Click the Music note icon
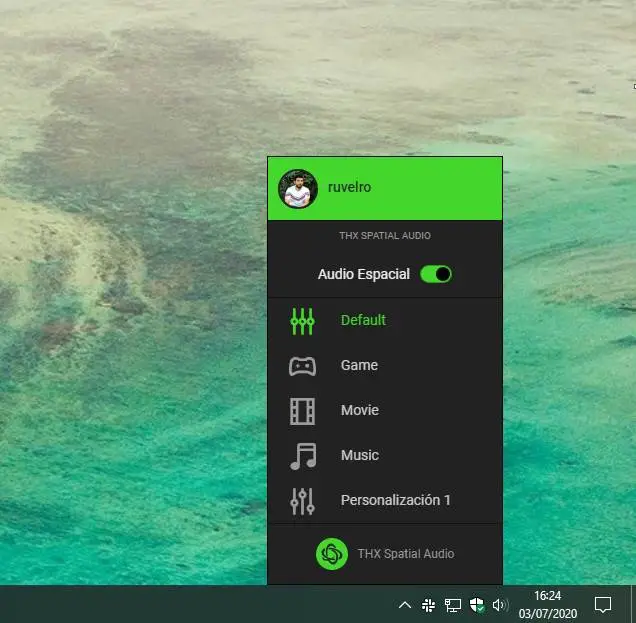 point(303,456)
